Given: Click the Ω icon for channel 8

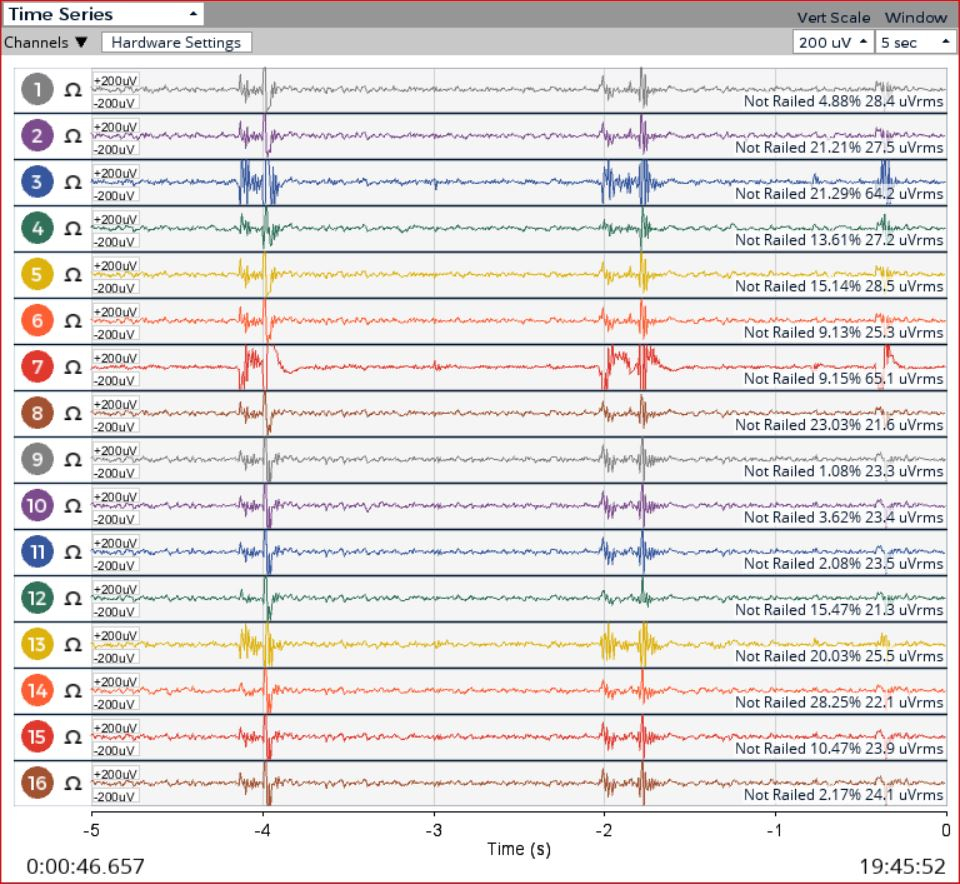Looking at the screenshot, I should pos(70,413).
